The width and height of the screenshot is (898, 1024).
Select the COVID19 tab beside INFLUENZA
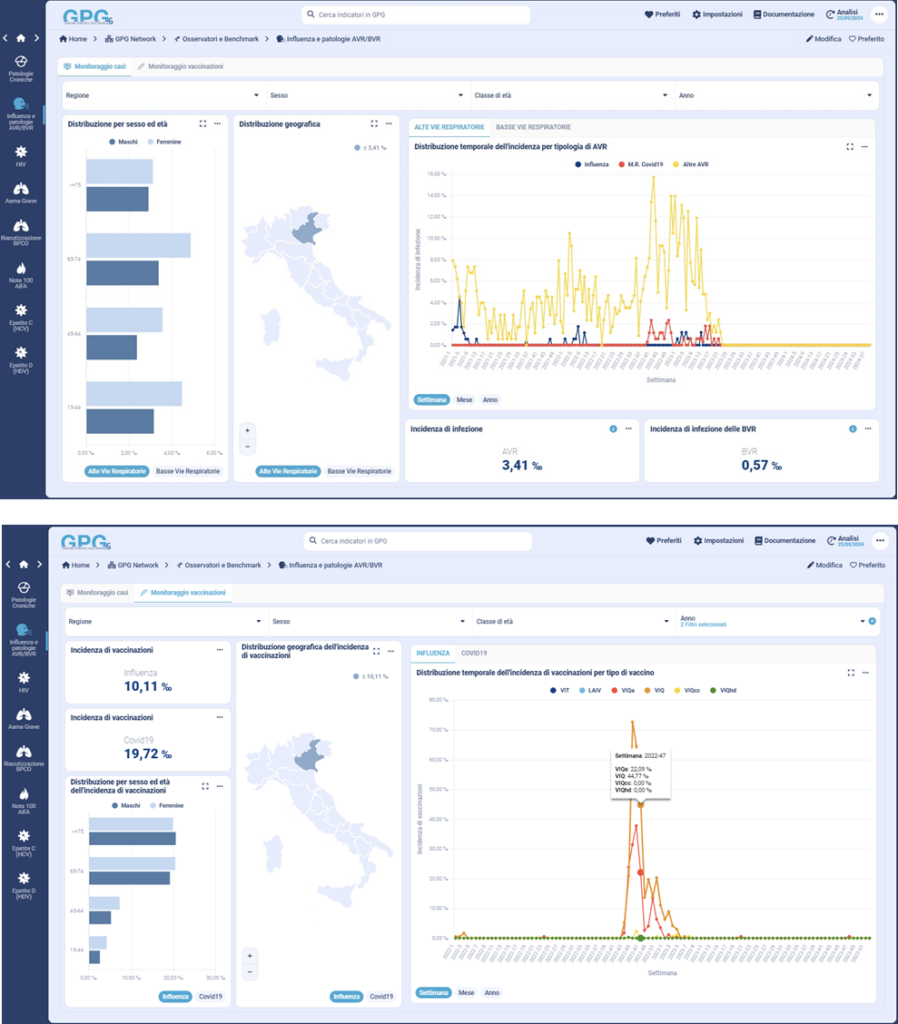pos(474,653)
